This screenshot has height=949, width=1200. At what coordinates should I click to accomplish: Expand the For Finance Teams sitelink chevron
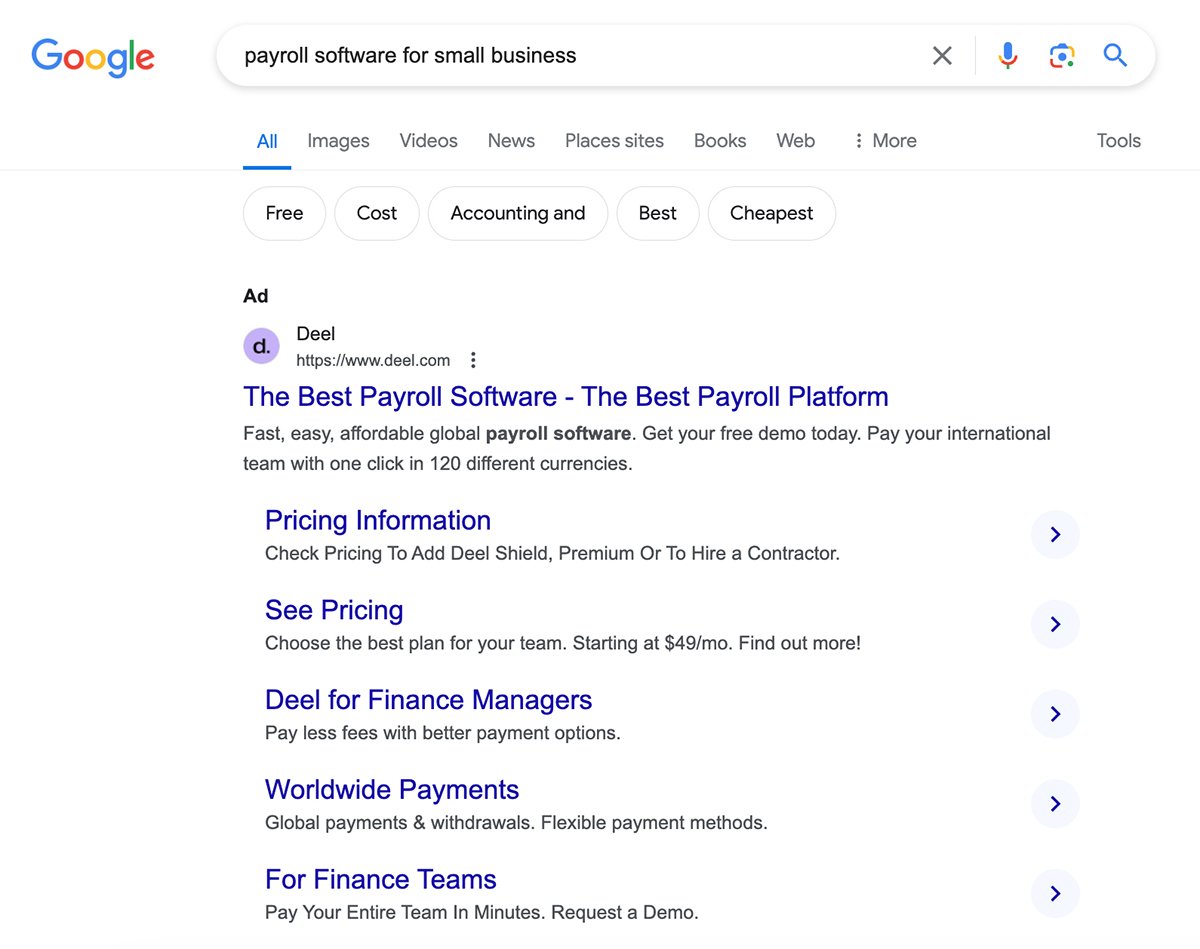pyautogui.click(x=1055, y=893)
